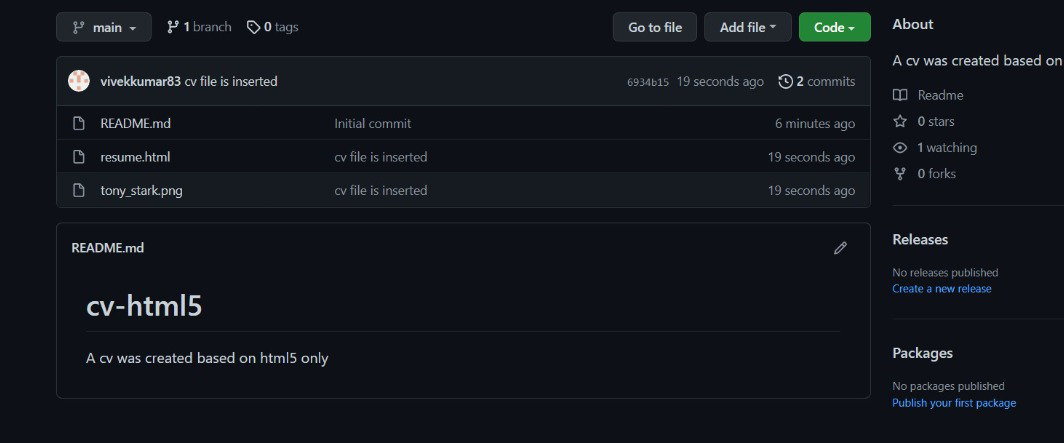Click the star icon in About
The image size is (1064, 443).
click(x=900, y=121)
